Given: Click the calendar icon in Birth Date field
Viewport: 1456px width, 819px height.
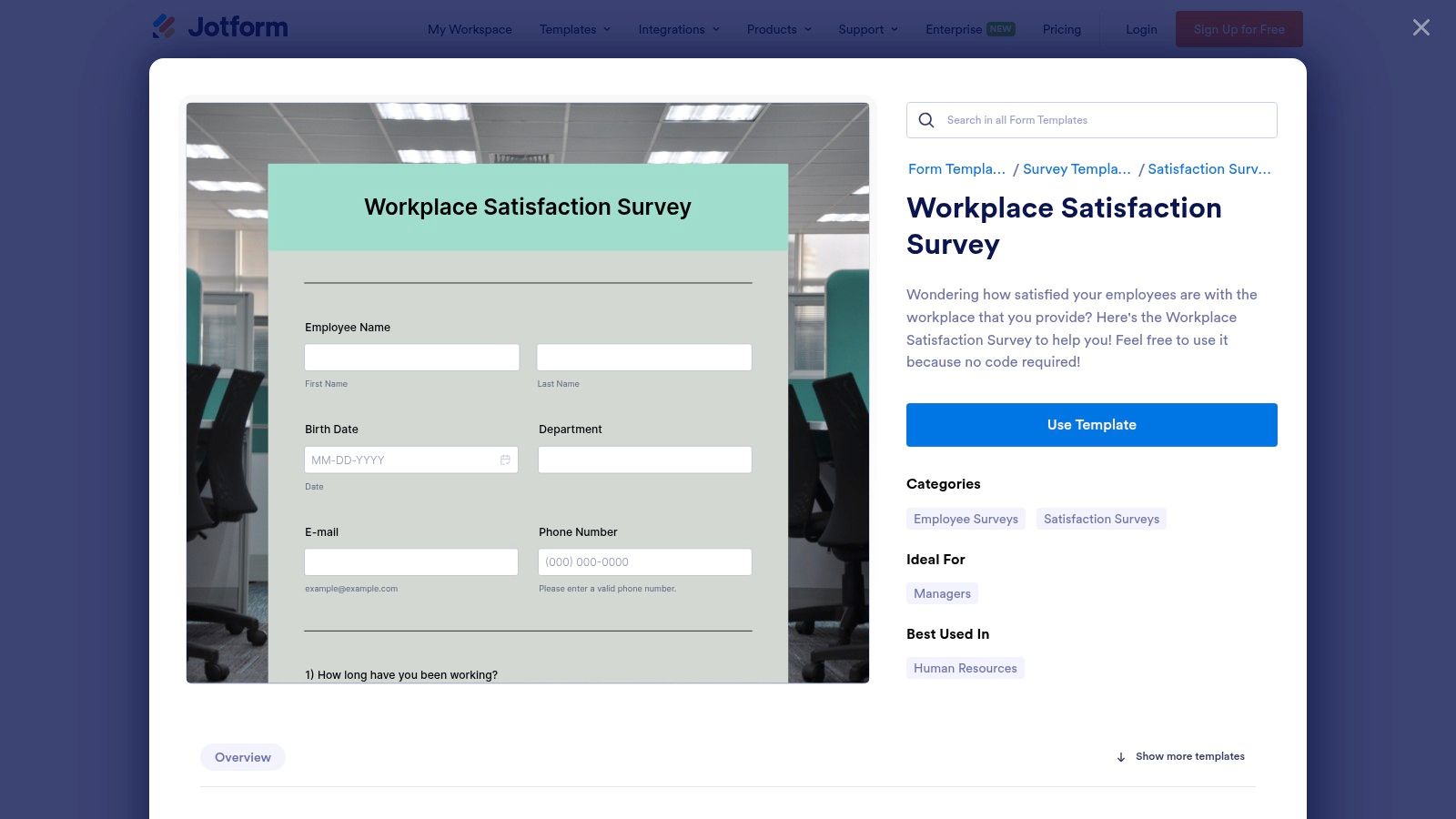Looking at the screenshot, I should 505,460.
